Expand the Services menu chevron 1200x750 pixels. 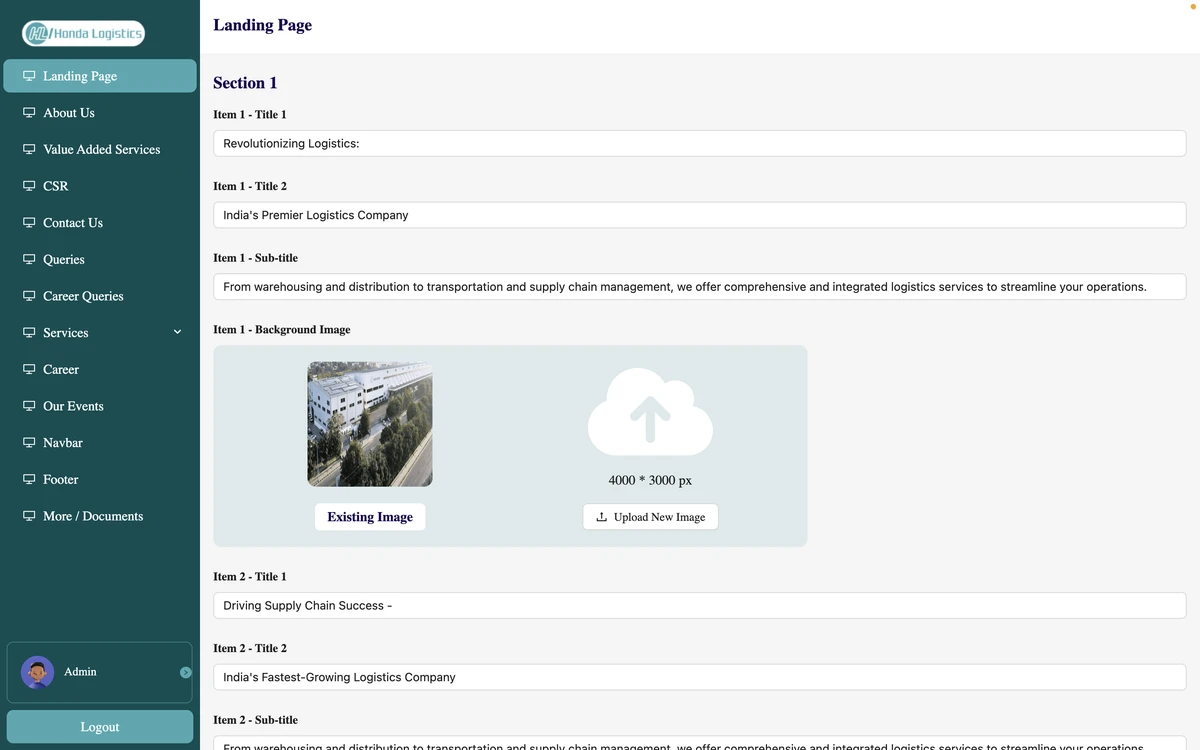(x=176, y=332)
